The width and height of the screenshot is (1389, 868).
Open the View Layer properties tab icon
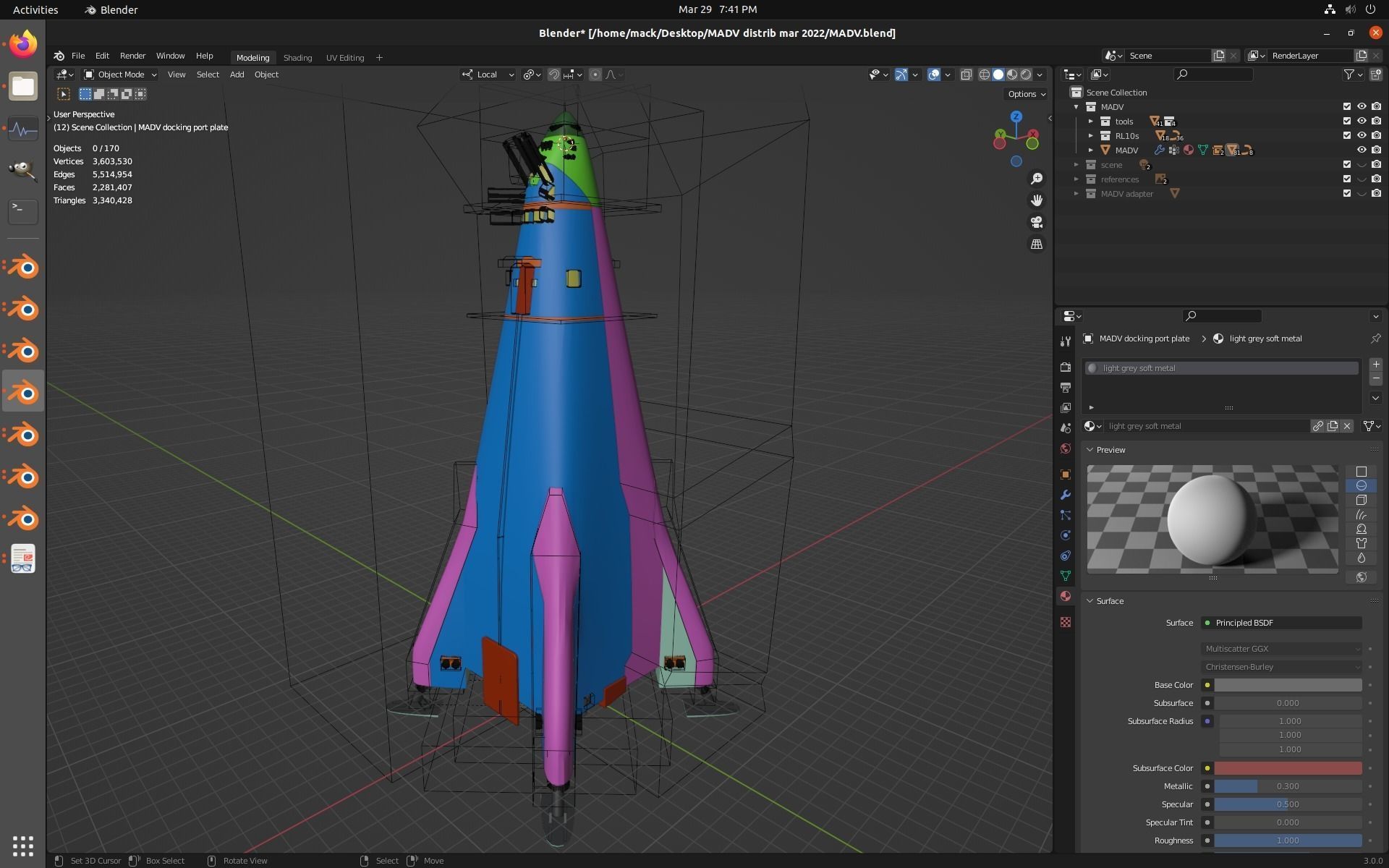(1065, 408)
